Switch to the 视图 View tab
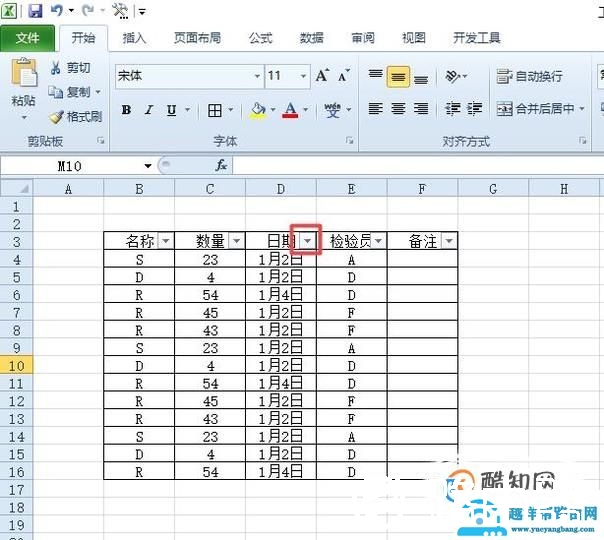The width and height of the screenshot is (604, 540). 414,38
